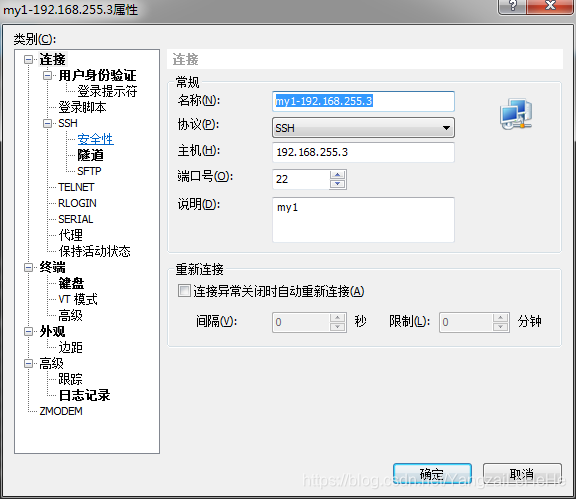Click the help question mark button

pos(512,6)
